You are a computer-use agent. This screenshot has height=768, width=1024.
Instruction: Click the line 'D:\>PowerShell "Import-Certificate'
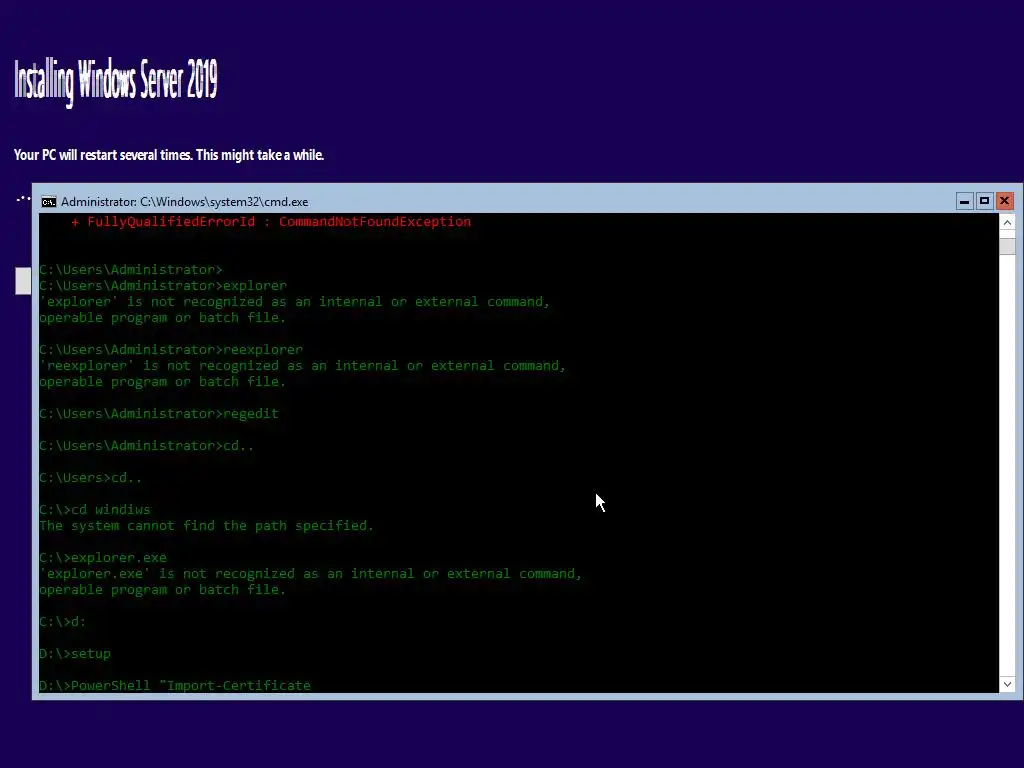coord(175,685)
